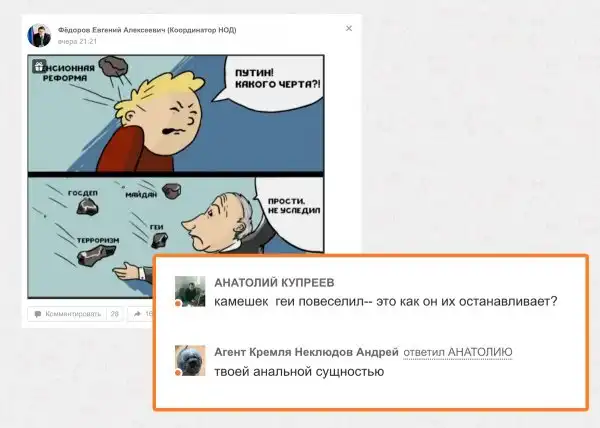Click the post timestamp вчера 21:21
Viewport: 600px width, 428px height.
pos(75,43)
